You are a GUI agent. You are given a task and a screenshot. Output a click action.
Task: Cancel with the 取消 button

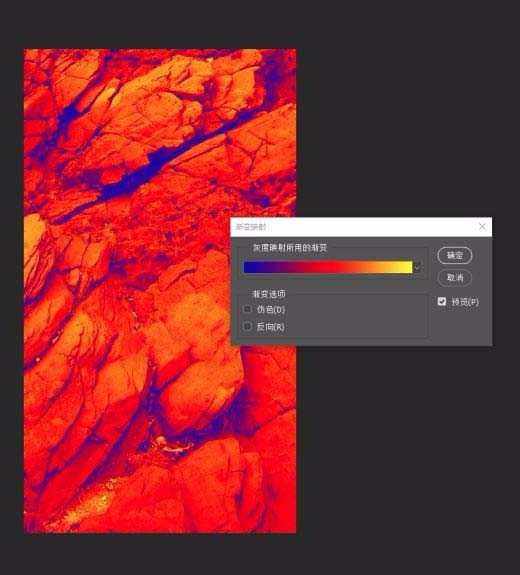[x=455, y=278]
